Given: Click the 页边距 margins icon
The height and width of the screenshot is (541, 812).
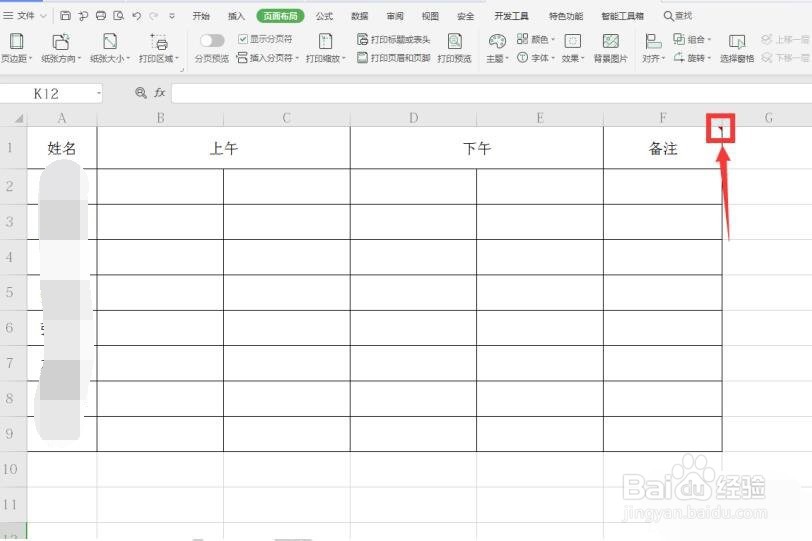Looking at the screenshot, I should pos(17,41).
